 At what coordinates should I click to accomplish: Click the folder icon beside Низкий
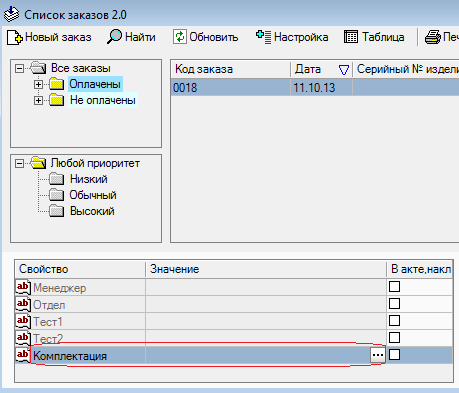point(56,179)
